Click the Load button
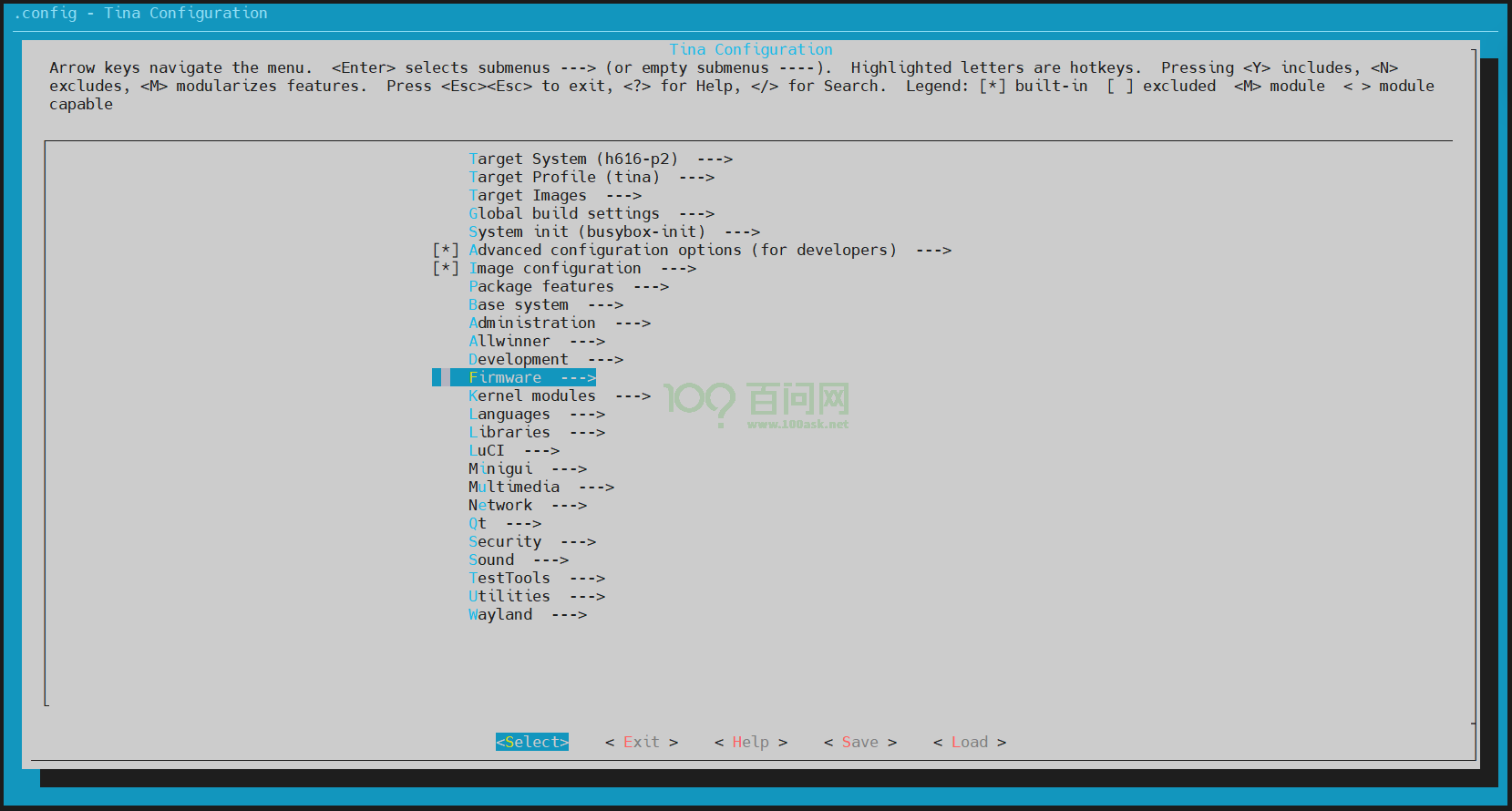1512x811 pixels. [x=969, y=742]
